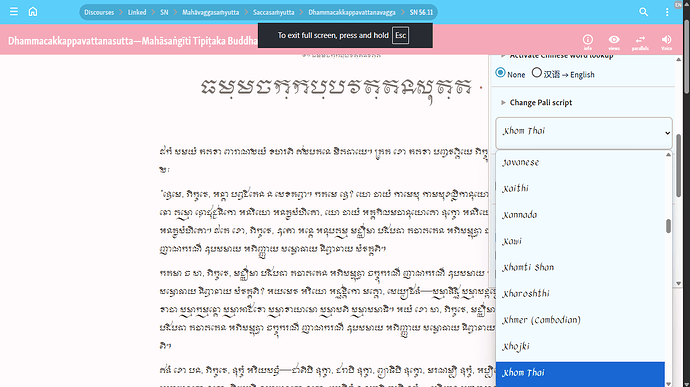
Task: Show sutta info panel
Action: pos(587,42)
